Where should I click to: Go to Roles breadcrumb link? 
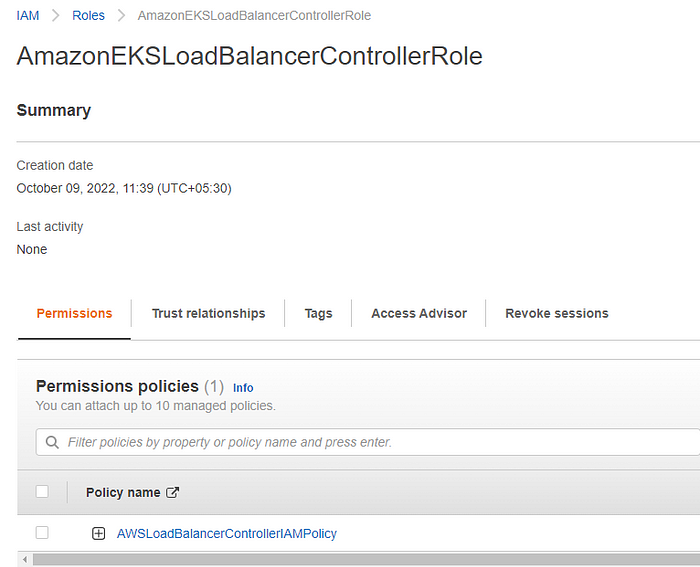(88, 16)
